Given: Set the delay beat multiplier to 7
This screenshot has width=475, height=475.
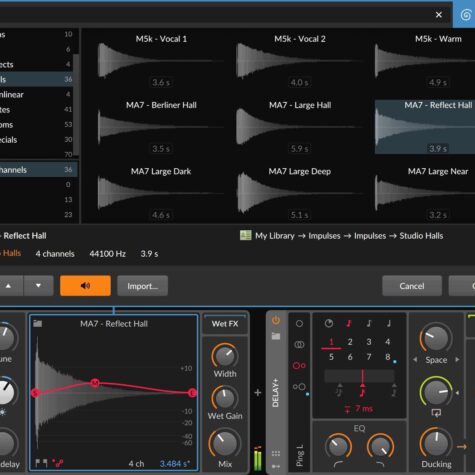Looking at the screenshot, I should (369, 357).
